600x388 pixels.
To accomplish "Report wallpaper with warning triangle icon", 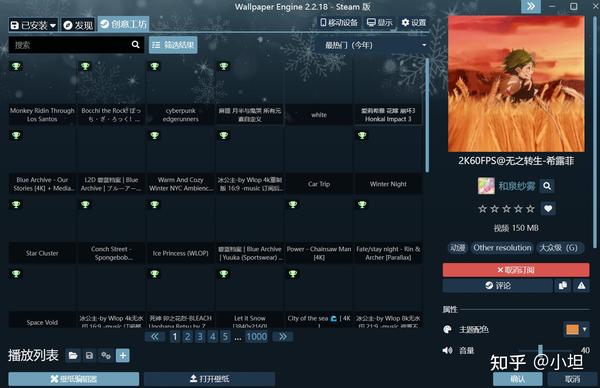I will (x=581, y=285).
